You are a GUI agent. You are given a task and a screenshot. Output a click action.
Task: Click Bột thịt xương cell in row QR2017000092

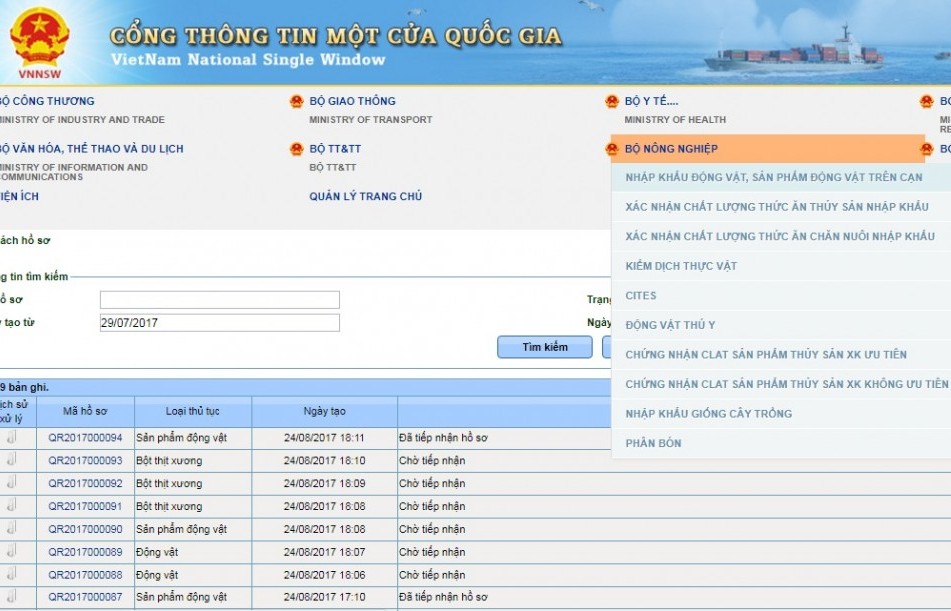[x=169, y=484]
